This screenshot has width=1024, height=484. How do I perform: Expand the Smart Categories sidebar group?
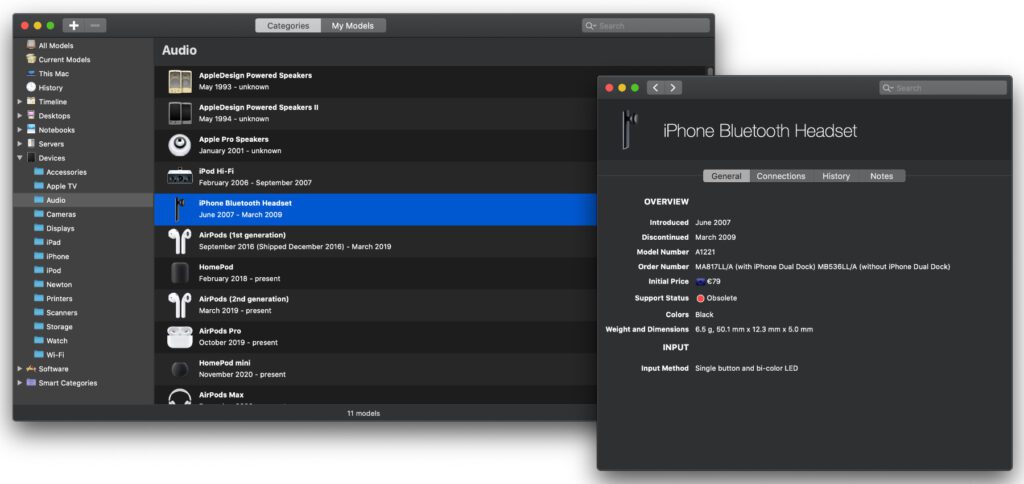pyautogui.click(x=20, y=383)
